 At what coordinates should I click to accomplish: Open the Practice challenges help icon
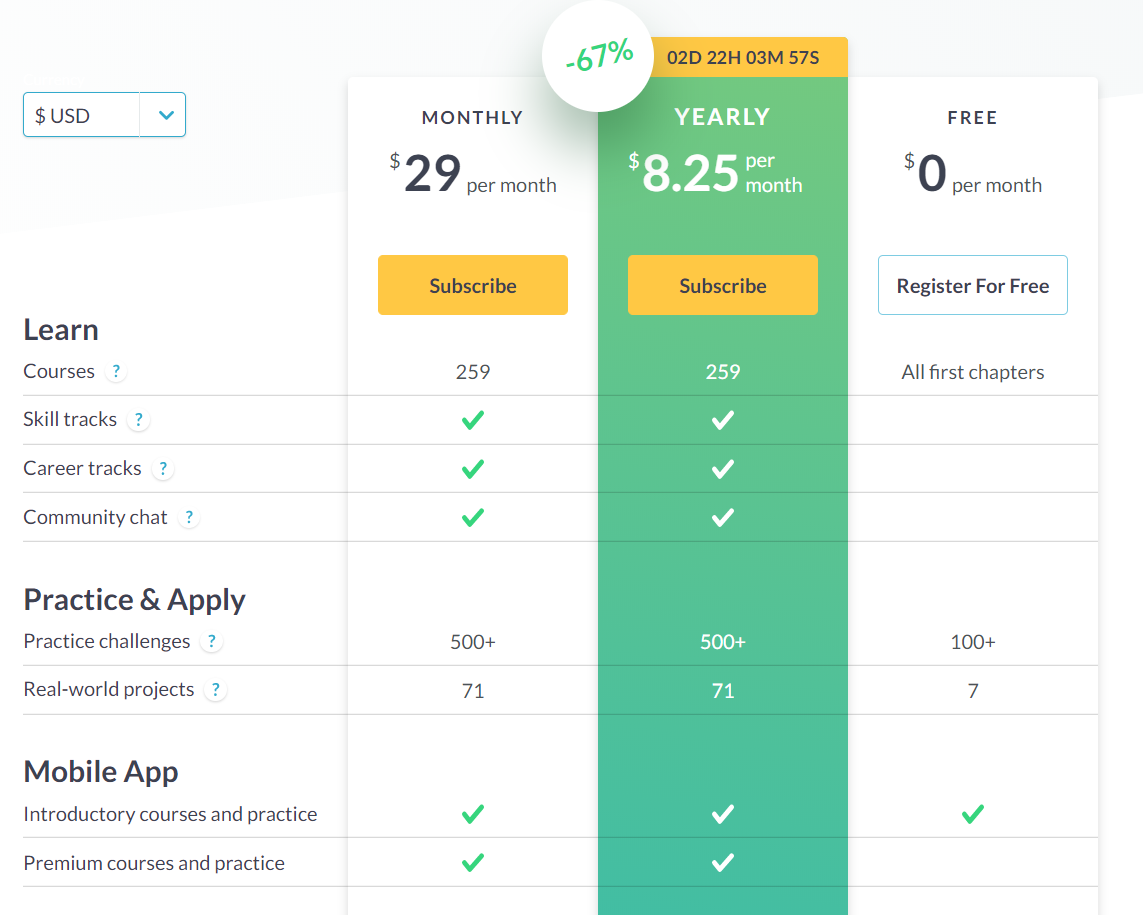tap(211, 642)
